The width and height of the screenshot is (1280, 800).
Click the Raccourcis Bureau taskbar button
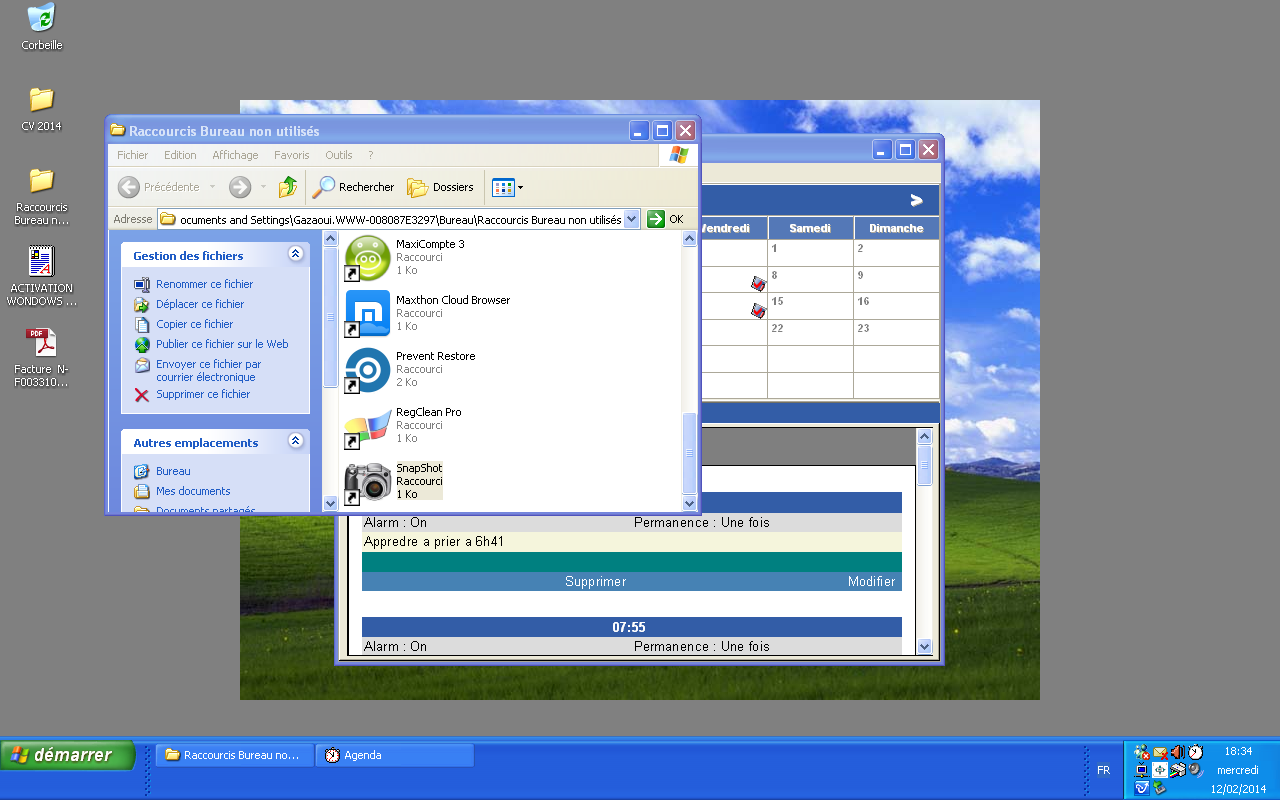tap(235, 755)
